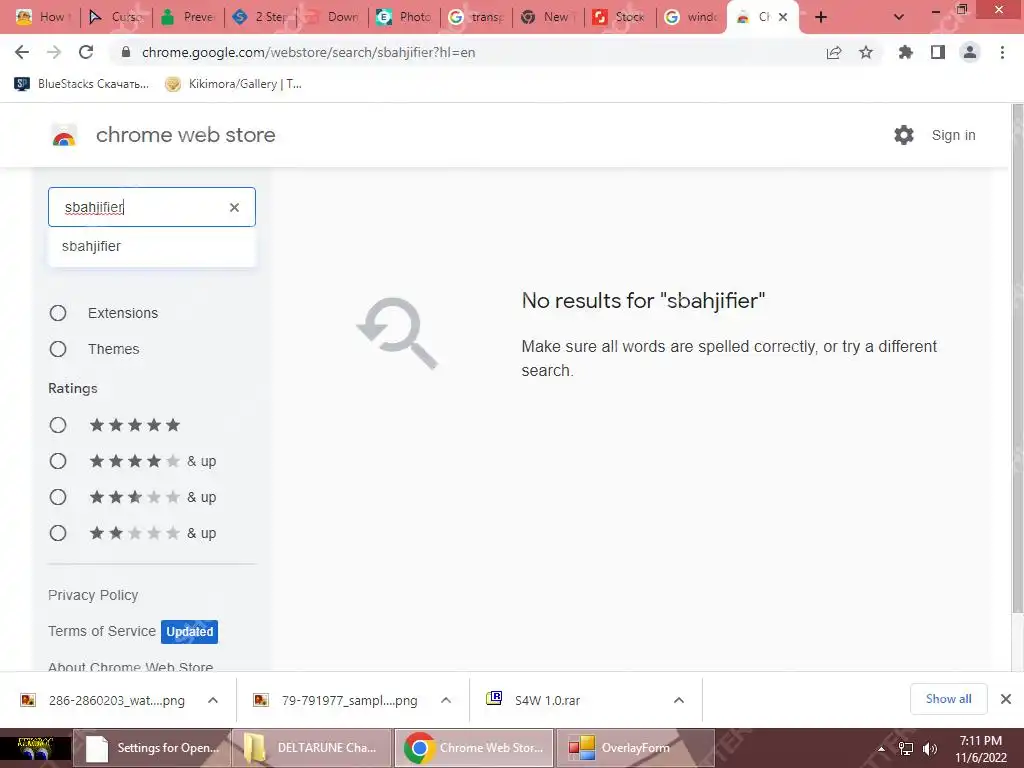Click the address bar URL
The height and width of the screenshot is (768, 1024).
308,52
